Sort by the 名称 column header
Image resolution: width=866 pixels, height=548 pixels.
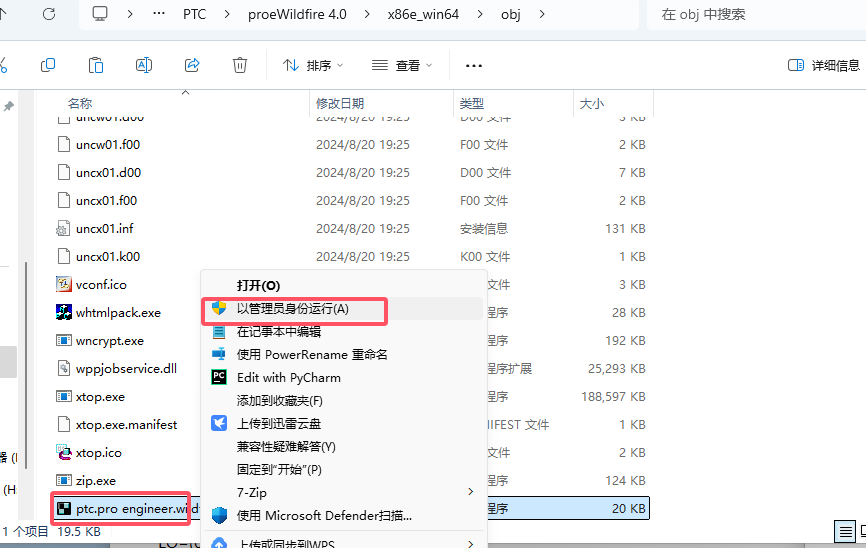80,103
